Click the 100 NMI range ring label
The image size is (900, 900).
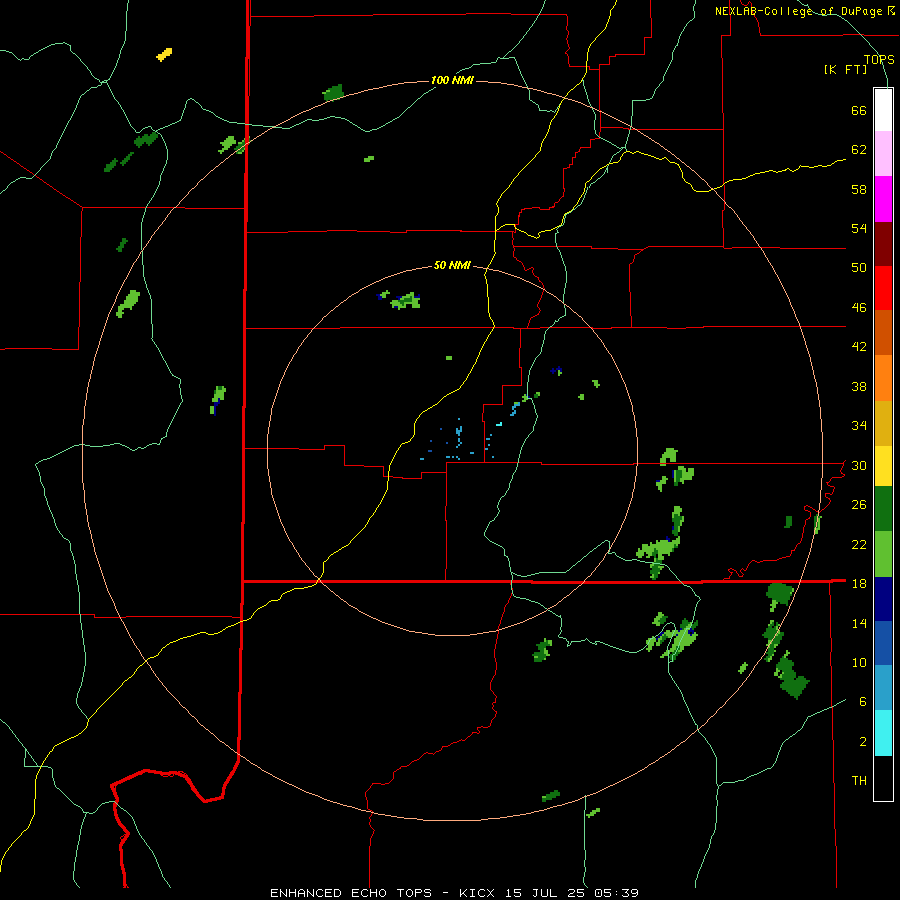click(452, 80)
